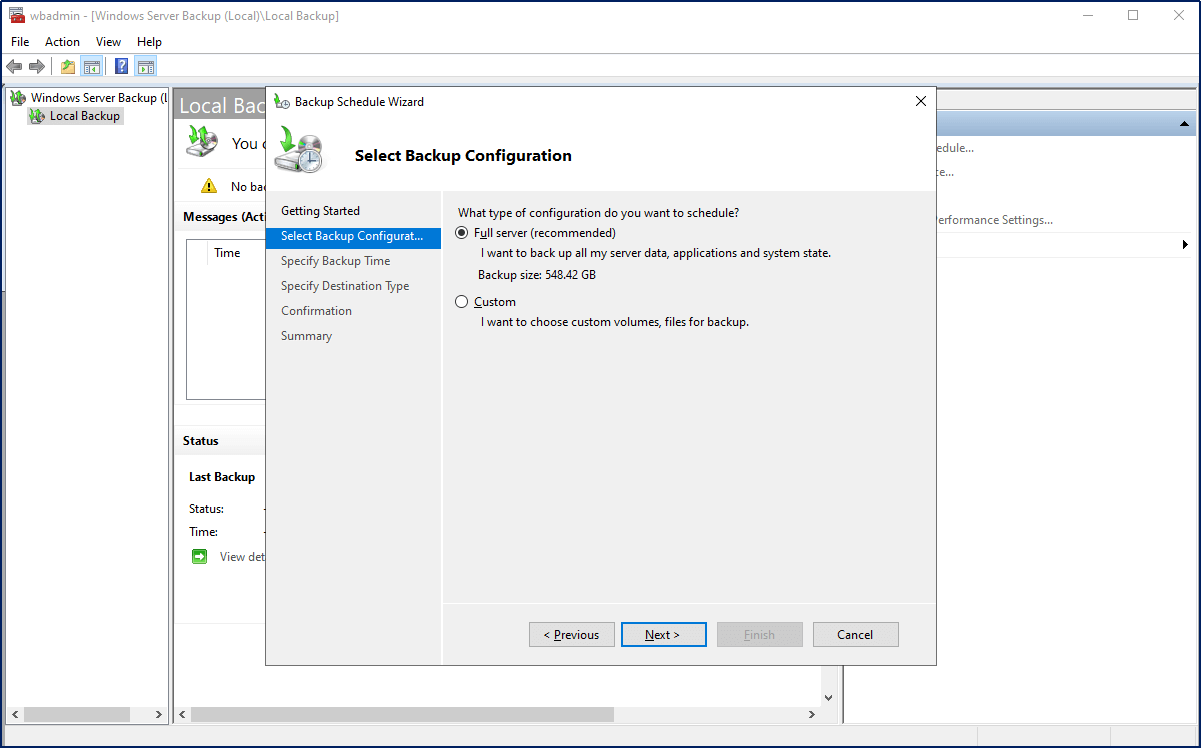Close the Backup Schedule Wizard dialog
1201x748 pixels.
(920, 101)
